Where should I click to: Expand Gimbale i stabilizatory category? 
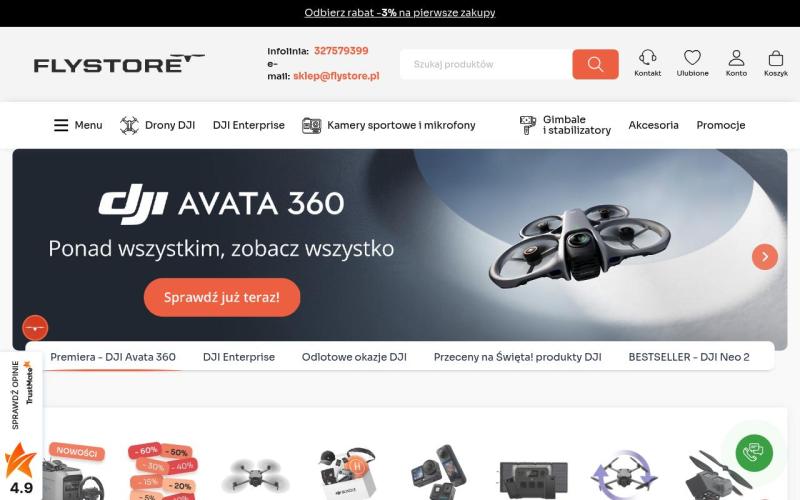[565, 125]
